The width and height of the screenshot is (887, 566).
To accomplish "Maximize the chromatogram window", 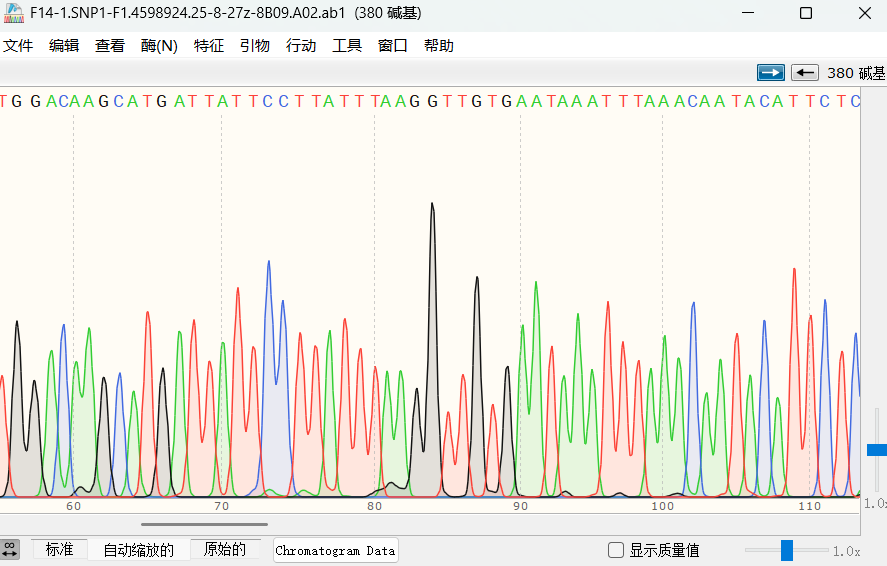I will pos(806,13).
